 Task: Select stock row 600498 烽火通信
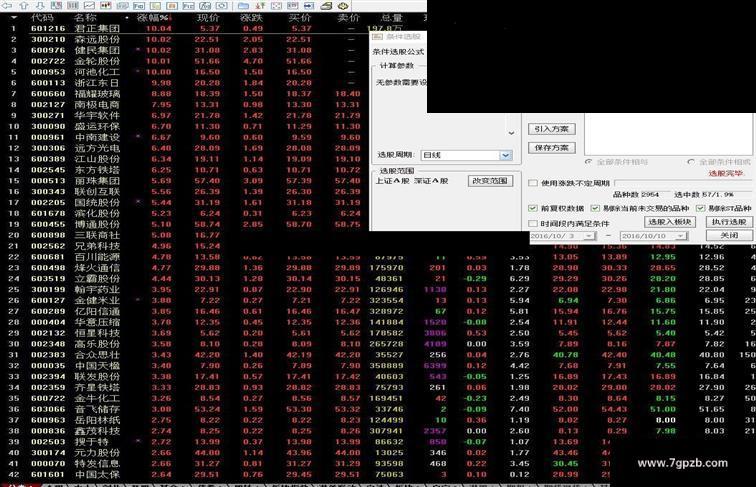pos(378,268)
